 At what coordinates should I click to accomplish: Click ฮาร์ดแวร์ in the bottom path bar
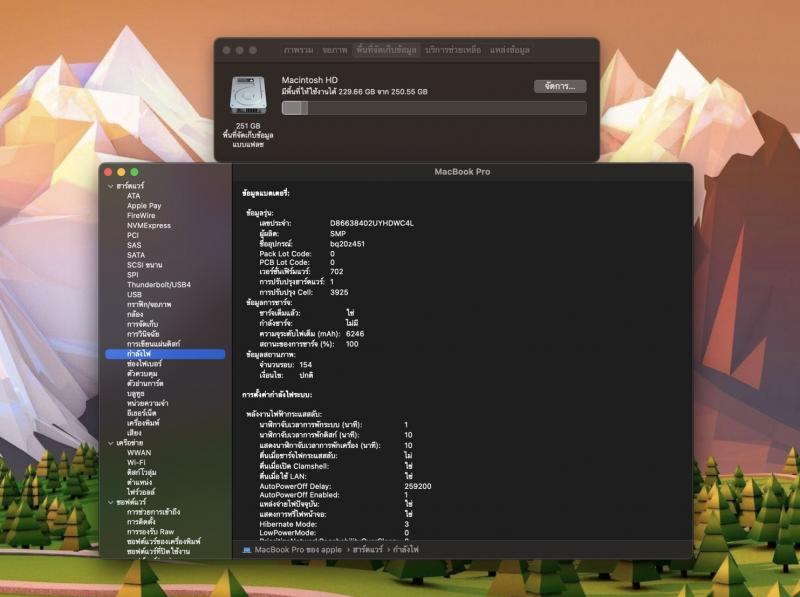pos(367,550)
